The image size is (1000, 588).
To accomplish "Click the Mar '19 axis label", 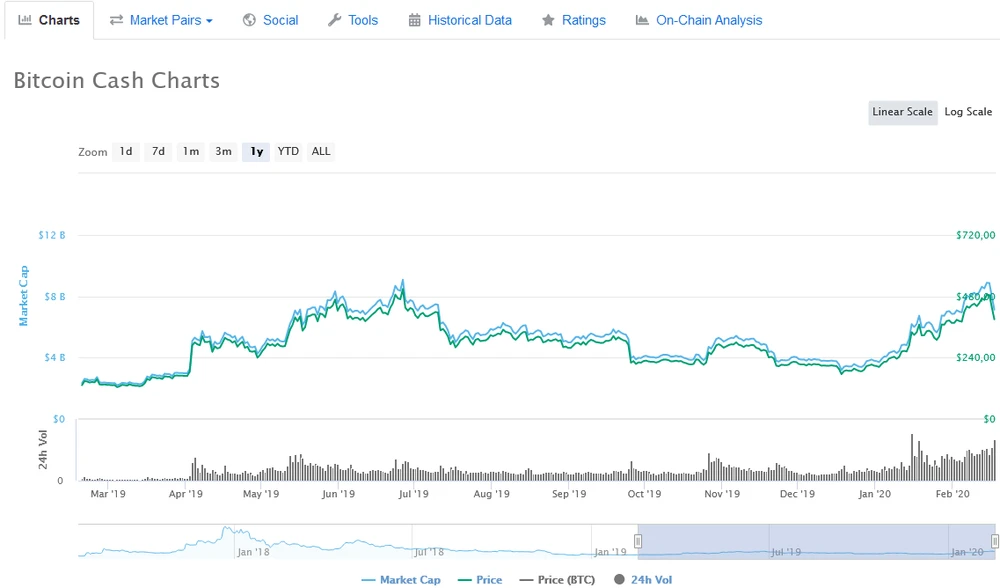I will coord(108,494).
